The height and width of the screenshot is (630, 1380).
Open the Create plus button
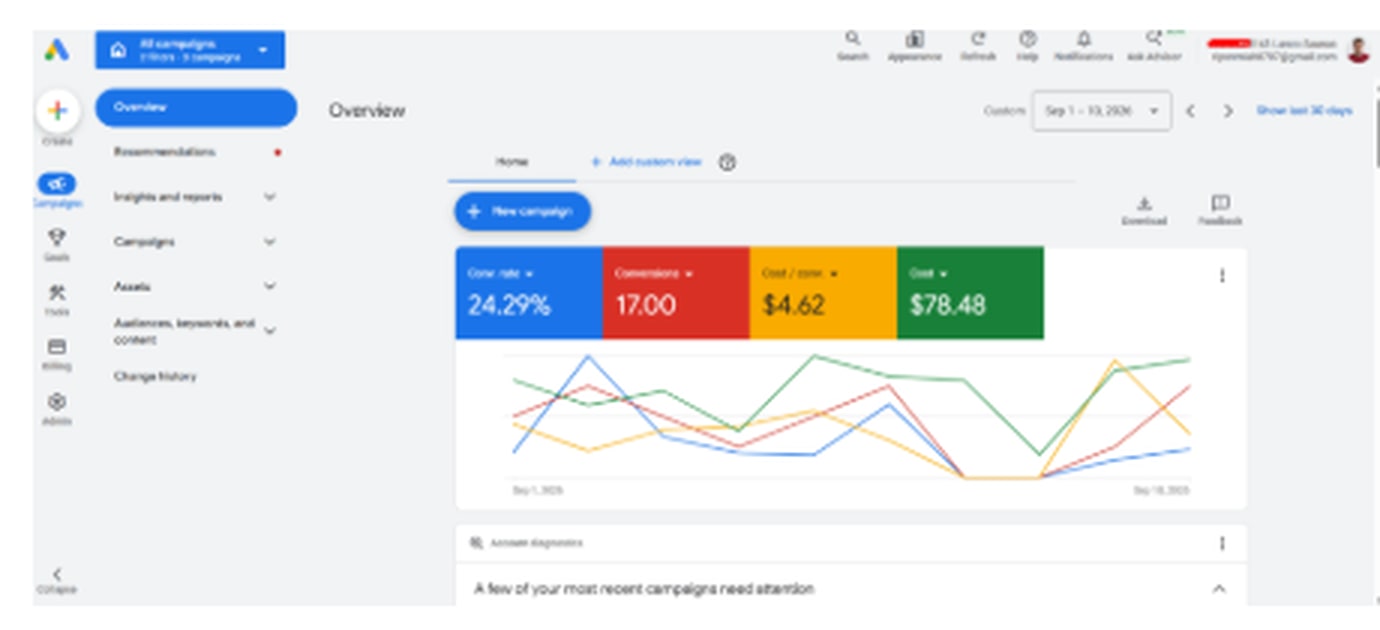point(57,111)
